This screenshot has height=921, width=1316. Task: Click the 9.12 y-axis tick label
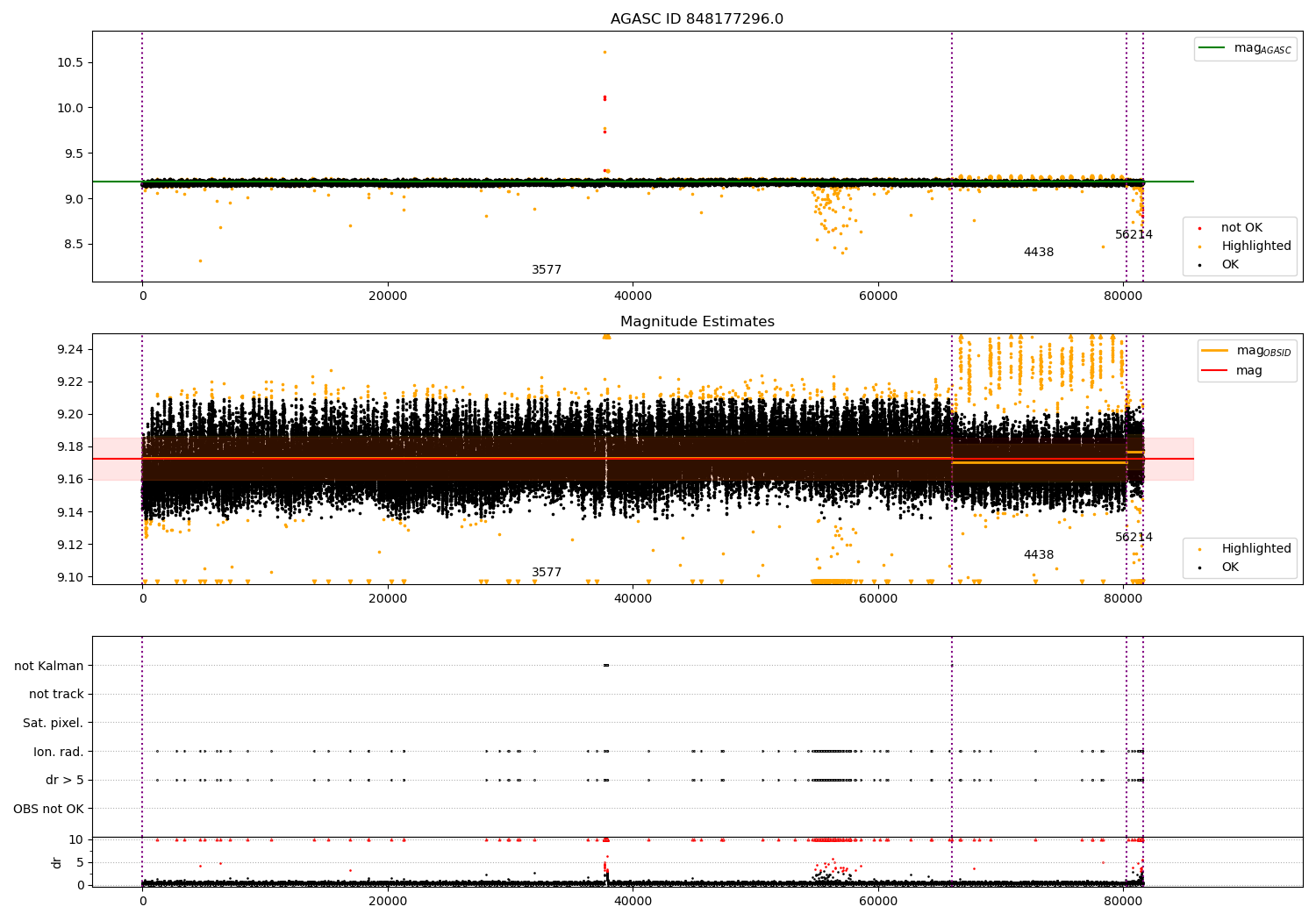click(71, 545)
